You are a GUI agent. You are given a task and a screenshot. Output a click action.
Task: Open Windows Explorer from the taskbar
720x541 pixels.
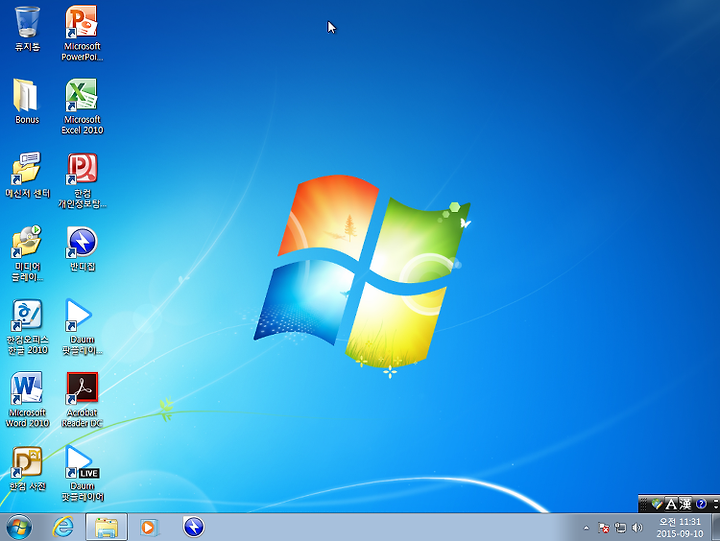[107, 527]
